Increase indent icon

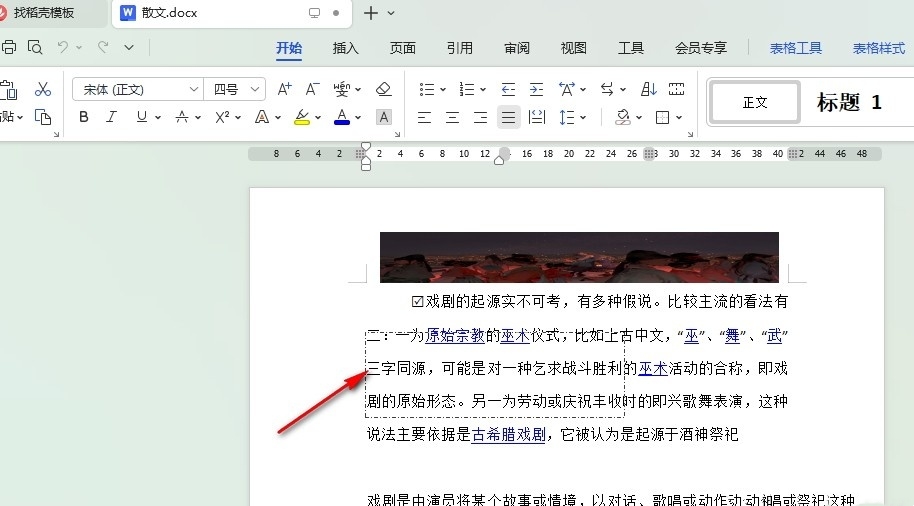pyautogui.click(x=536, y=89)
